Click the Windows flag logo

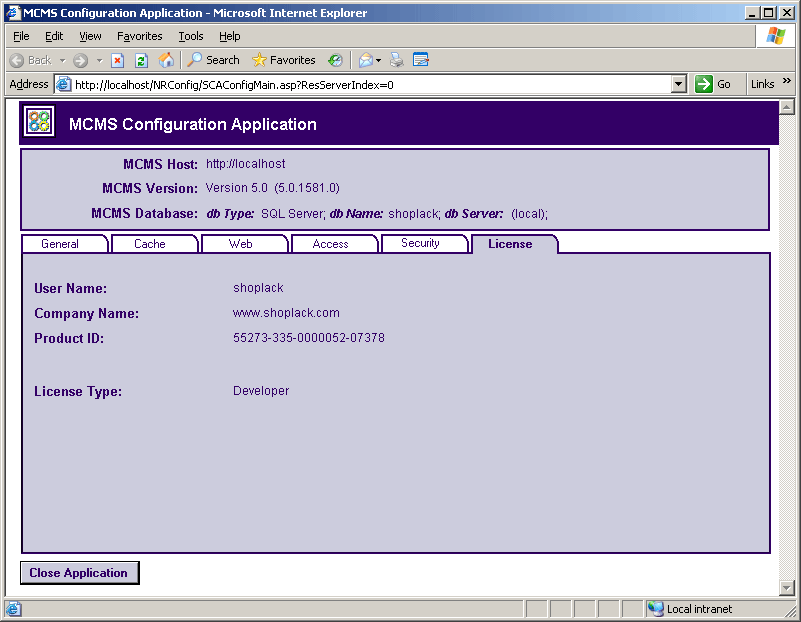point(775,36)
